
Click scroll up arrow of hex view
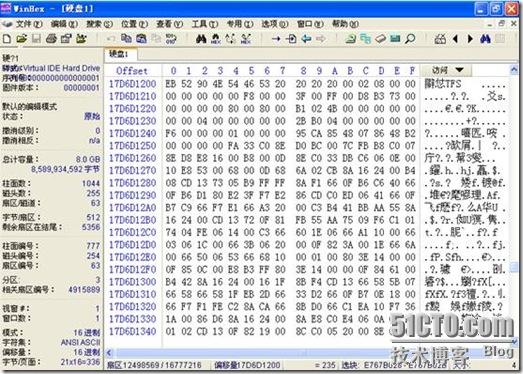coord(514,70)
